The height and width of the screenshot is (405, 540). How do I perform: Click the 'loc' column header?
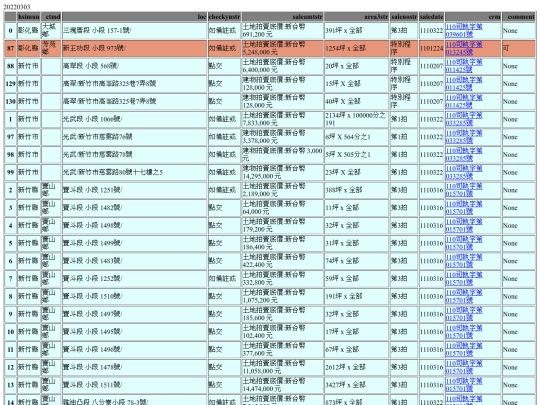134,17
